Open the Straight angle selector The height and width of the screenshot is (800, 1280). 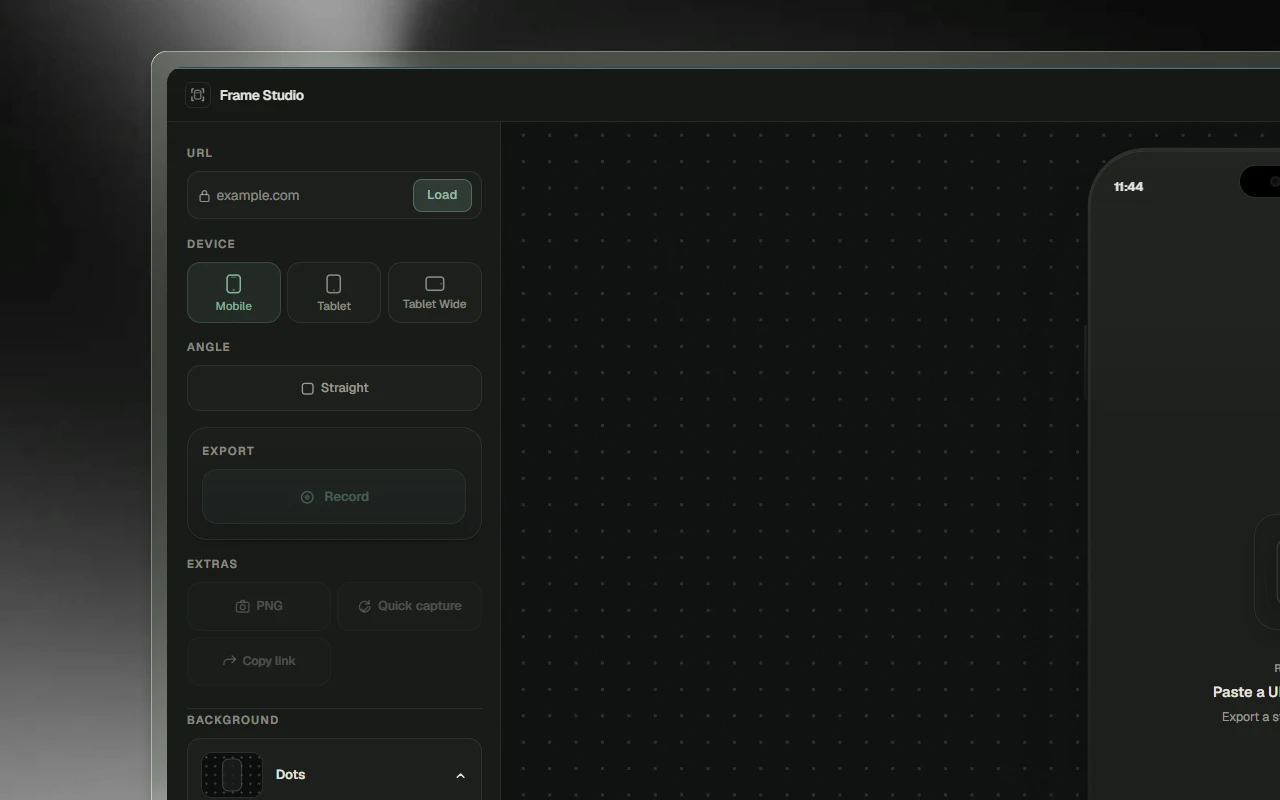(334, 388)
